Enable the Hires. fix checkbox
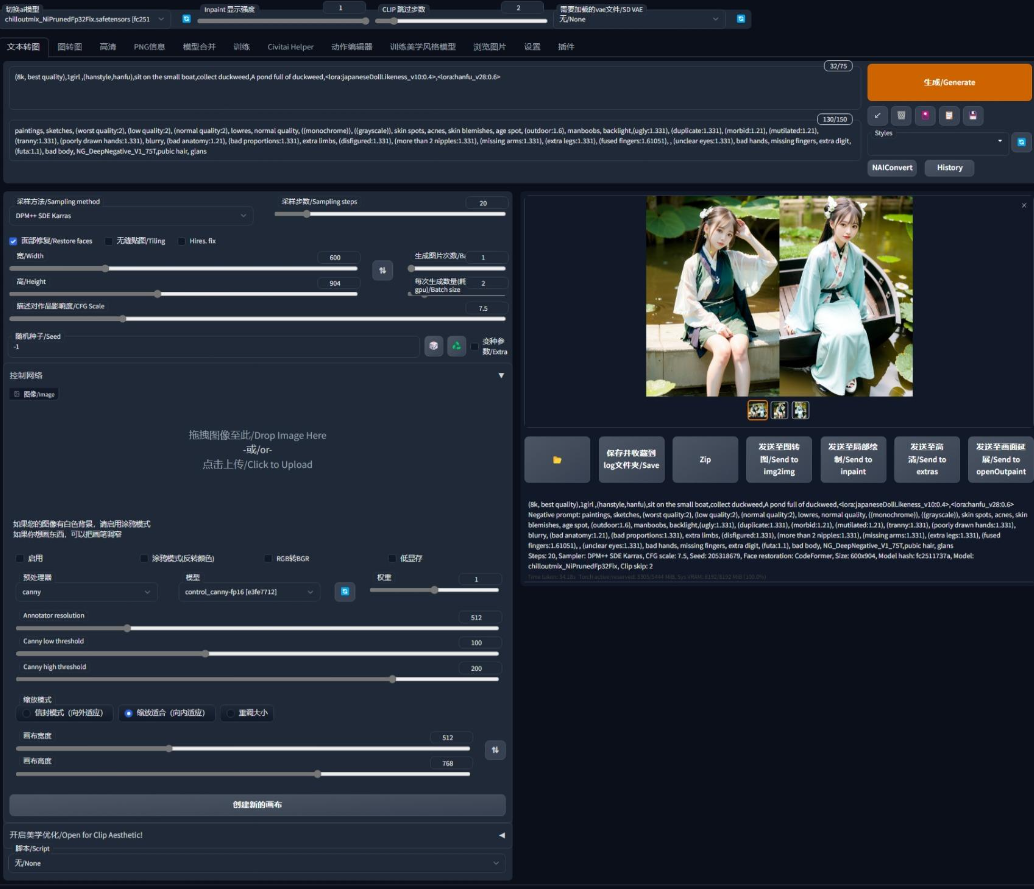Screen dimensions: 1034x889 point(182,241)
